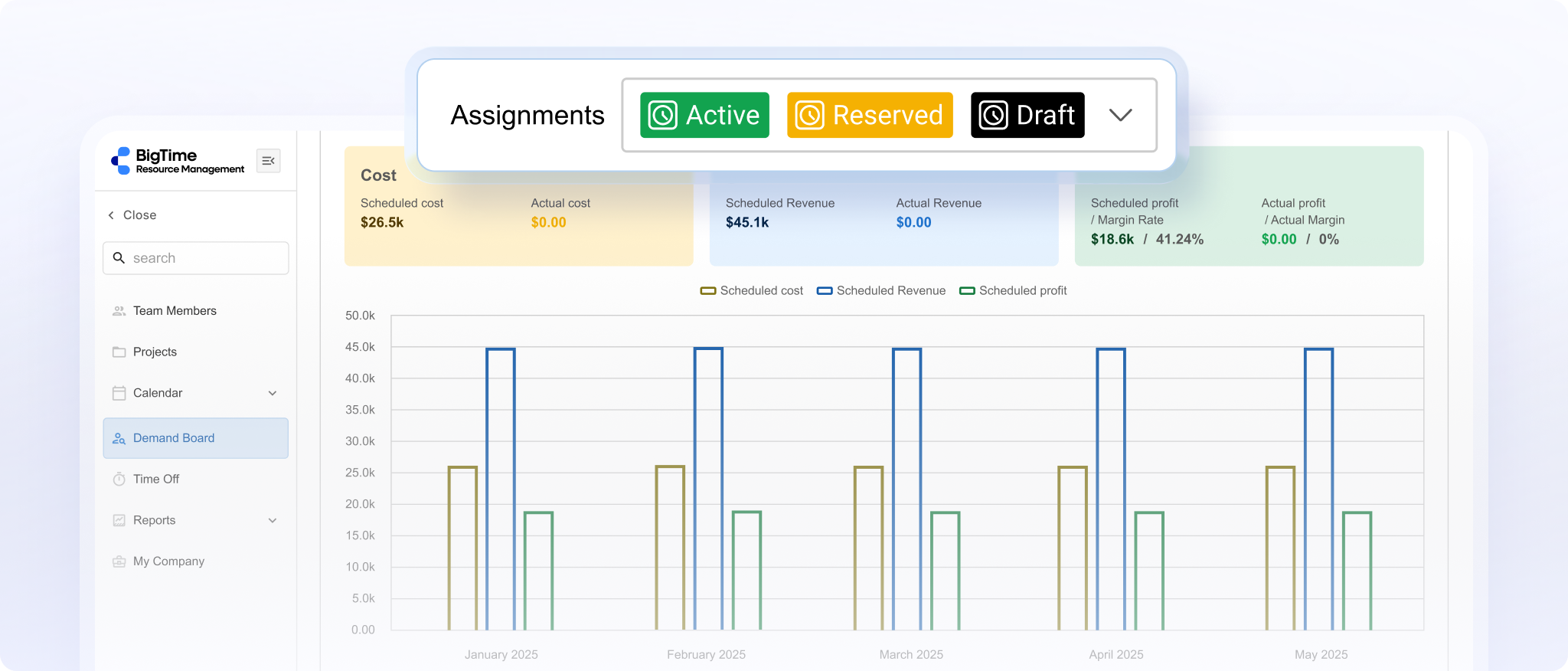Open the Assignments dropdown chevron
The height and width of the screenshot is (671, 1568).
(1120, 115)
